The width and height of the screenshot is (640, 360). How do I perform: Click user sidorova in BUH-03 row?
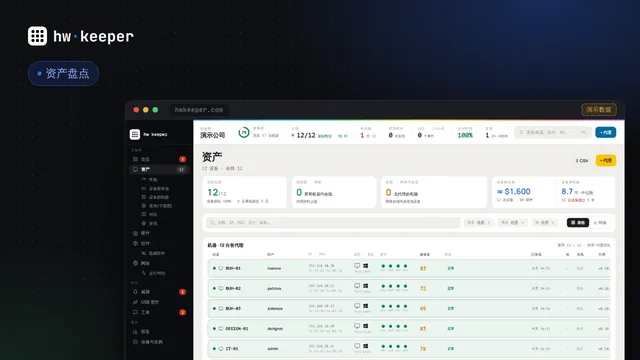[x=275, y=309]
